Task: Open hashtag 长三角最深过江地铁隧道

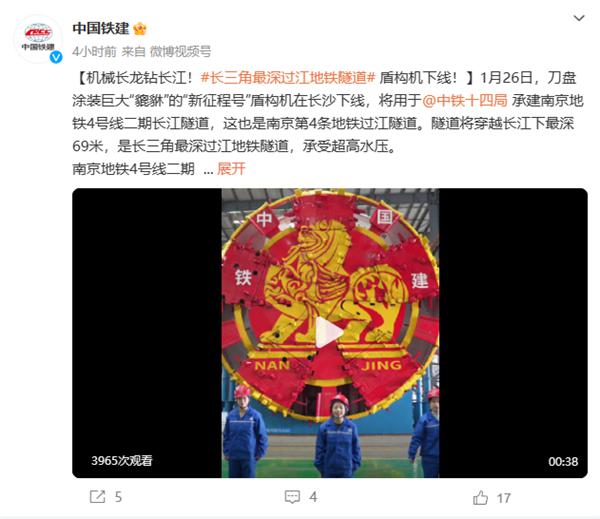Action: [288, 78]
